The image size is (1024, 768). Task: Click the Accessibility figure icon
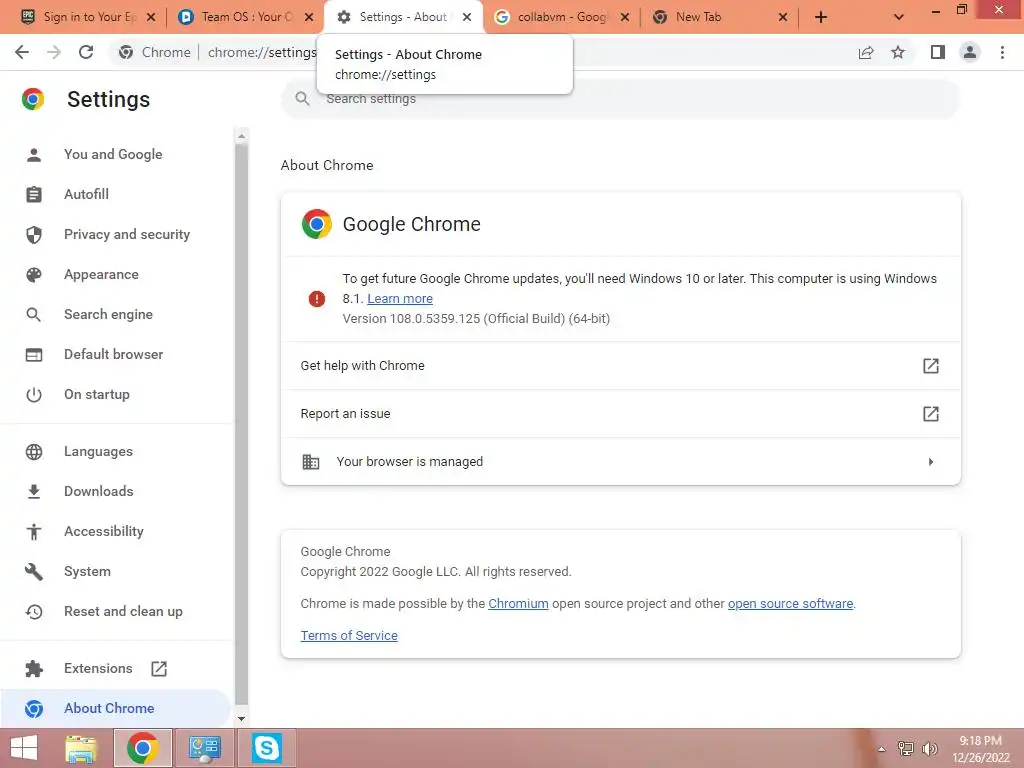pyautogui.click(x=33, y=532)
